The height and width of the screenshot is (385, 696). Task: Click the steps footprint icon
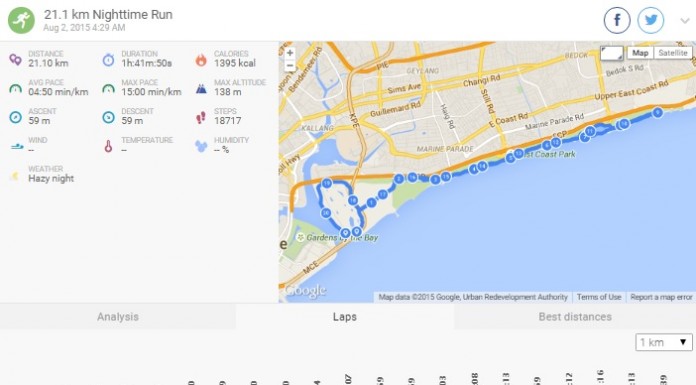coord(201,118)
